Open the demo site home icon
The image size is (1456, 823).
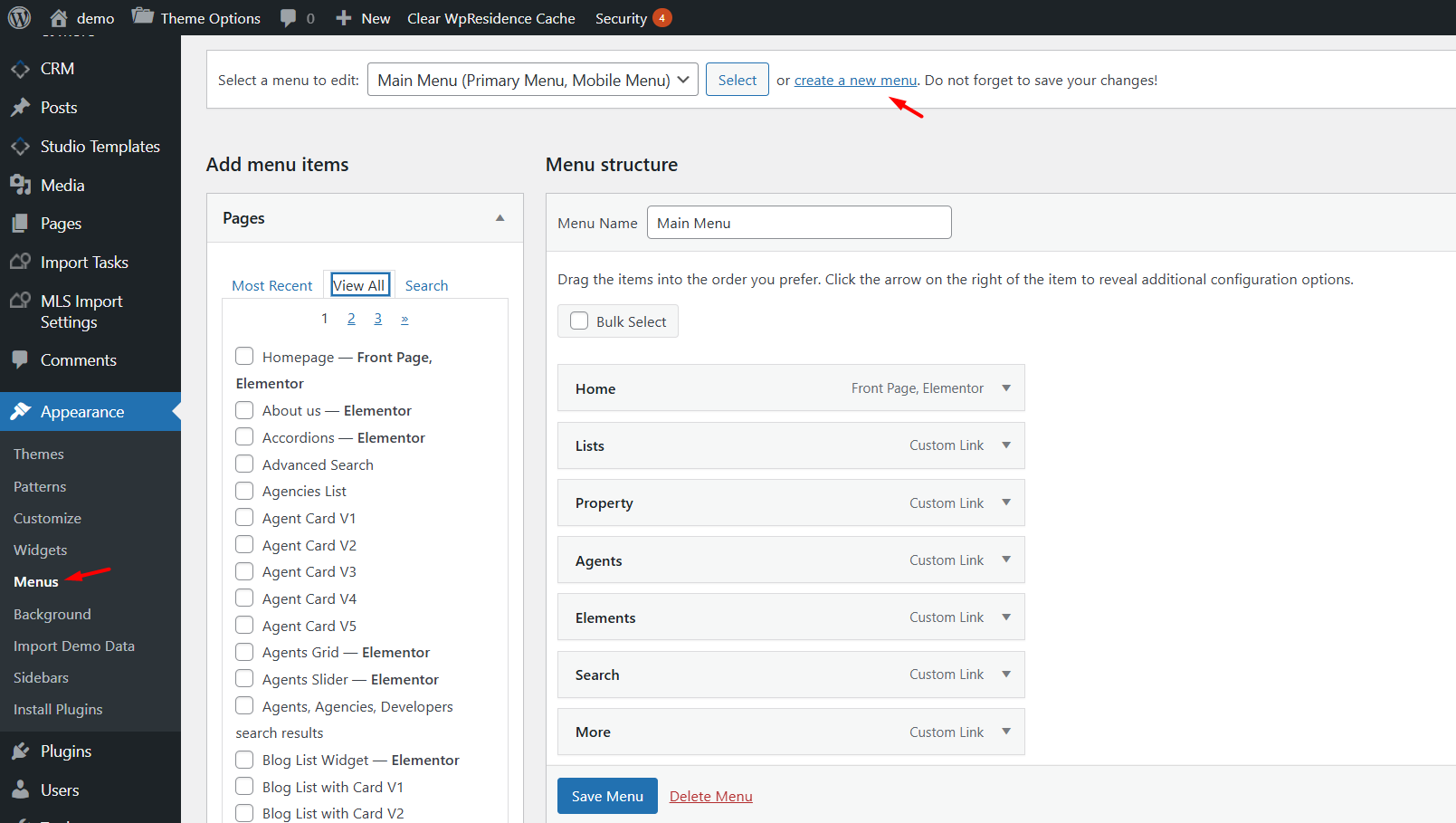[59, 18]
